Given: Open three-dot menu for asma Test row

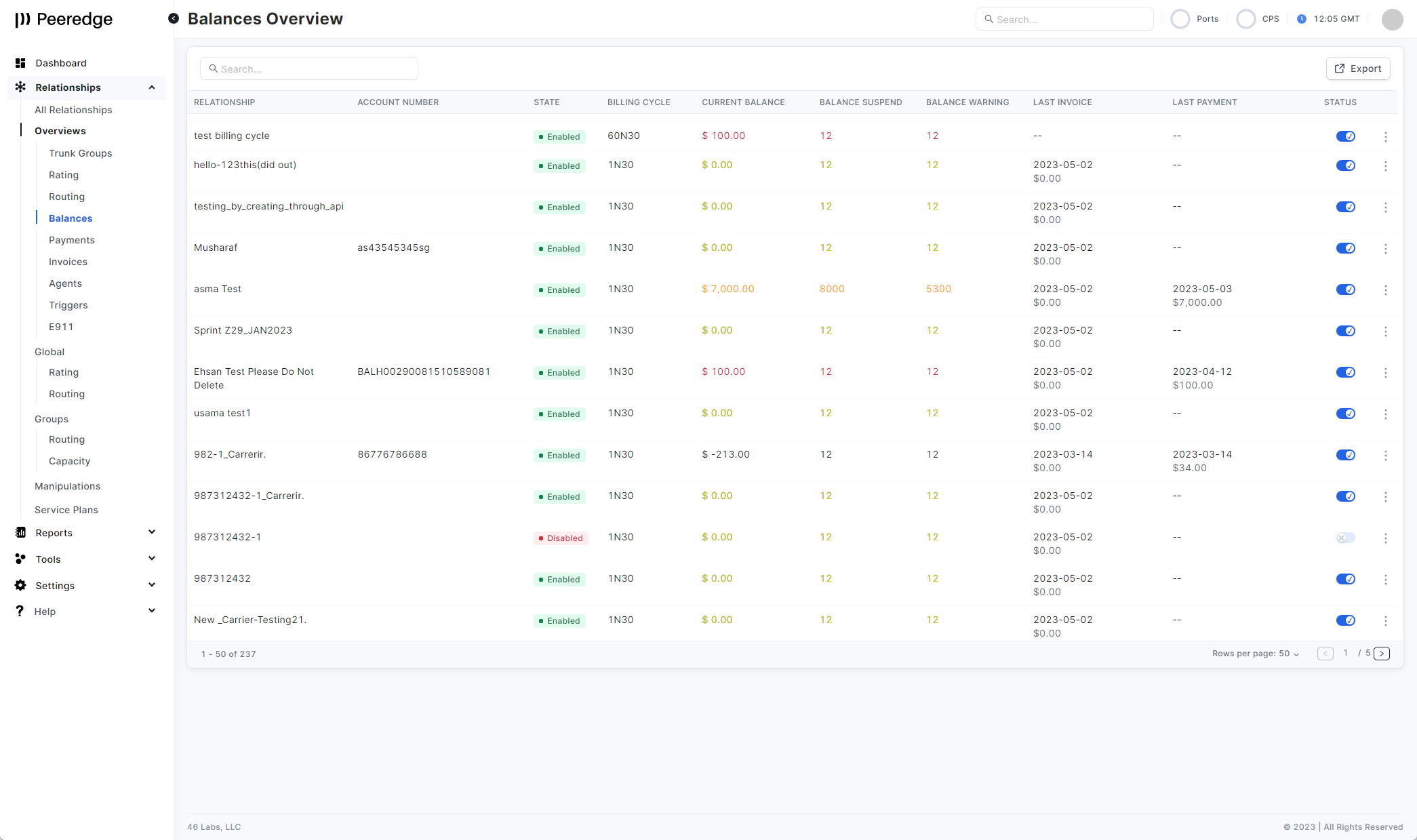Looking at the screenshot, I should click(x=1385, y=290).
